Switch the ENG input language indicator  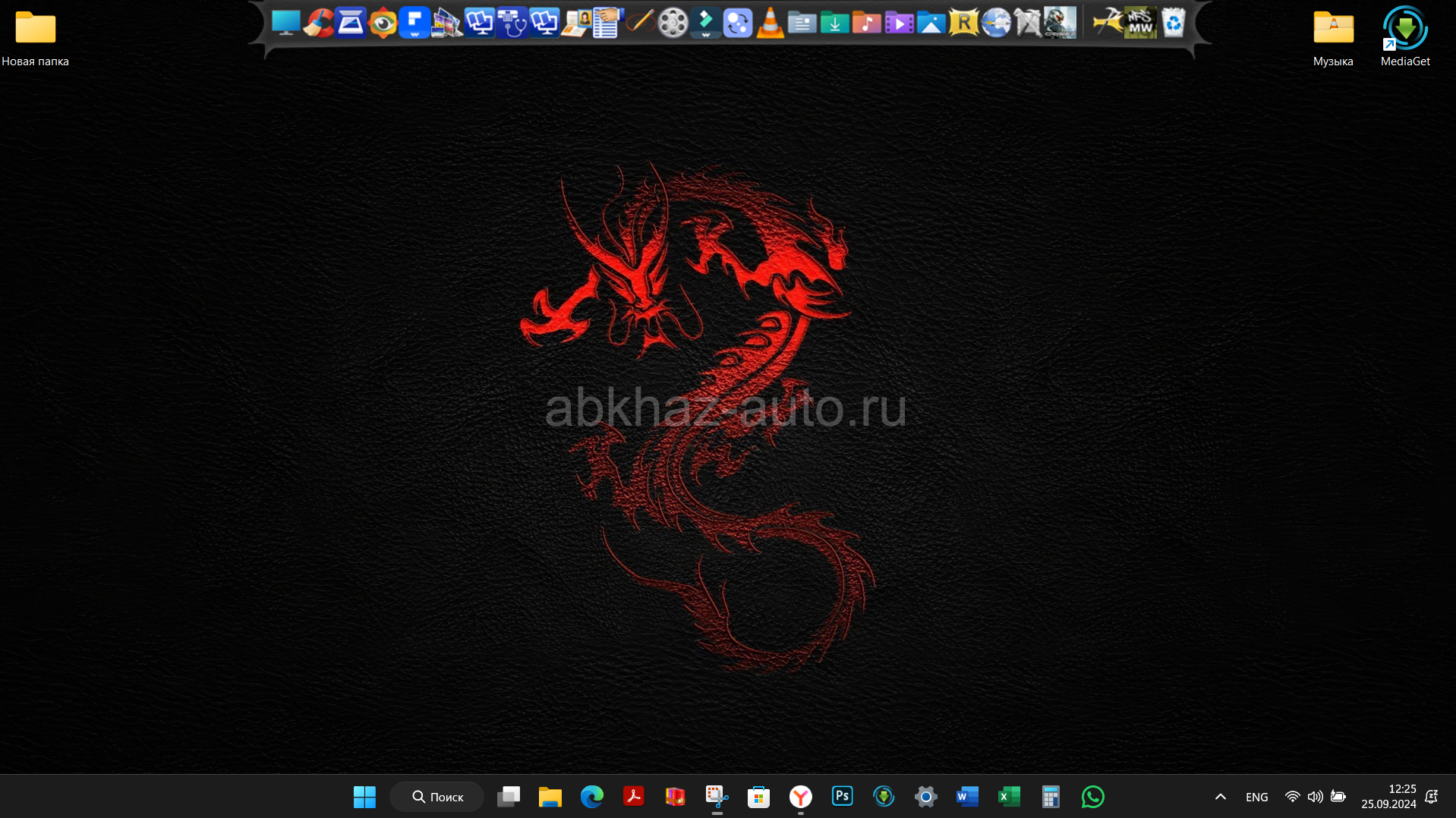point(1256,797)
